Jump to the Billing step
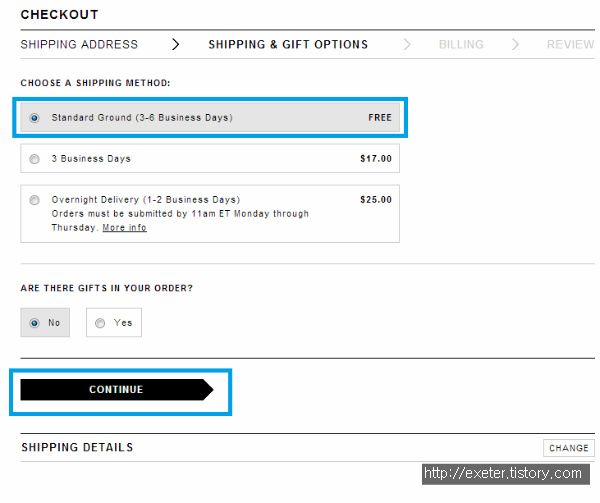Viewport: 600px width, 503px height. tap(461, 44)
